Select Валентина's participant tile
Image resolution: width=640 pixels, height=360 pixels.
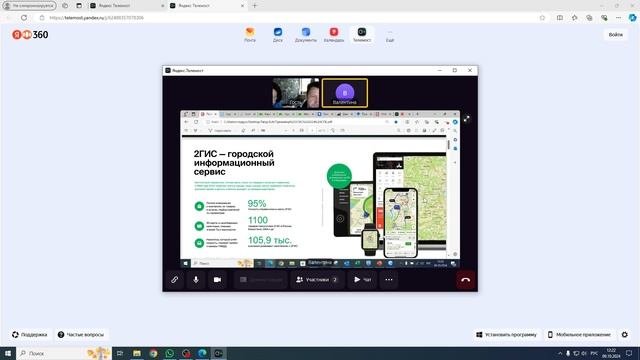click(x=345, y=93)
